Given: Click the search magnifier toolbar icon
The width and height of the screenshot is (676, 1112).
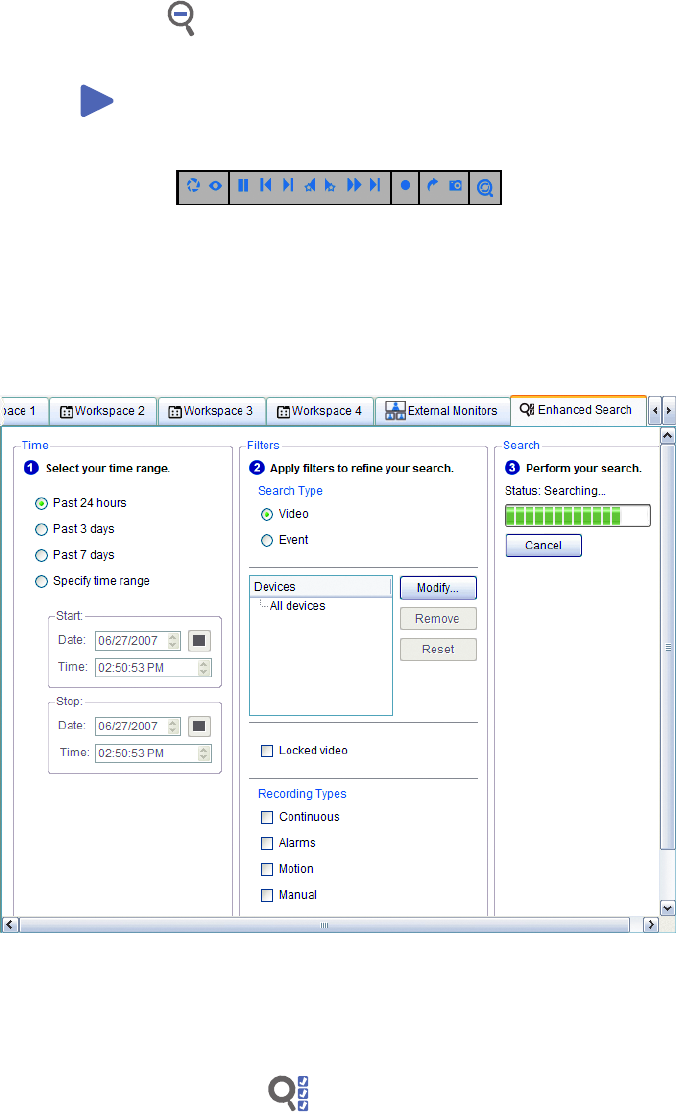Looking at the screenshot, I should point(484,187).
